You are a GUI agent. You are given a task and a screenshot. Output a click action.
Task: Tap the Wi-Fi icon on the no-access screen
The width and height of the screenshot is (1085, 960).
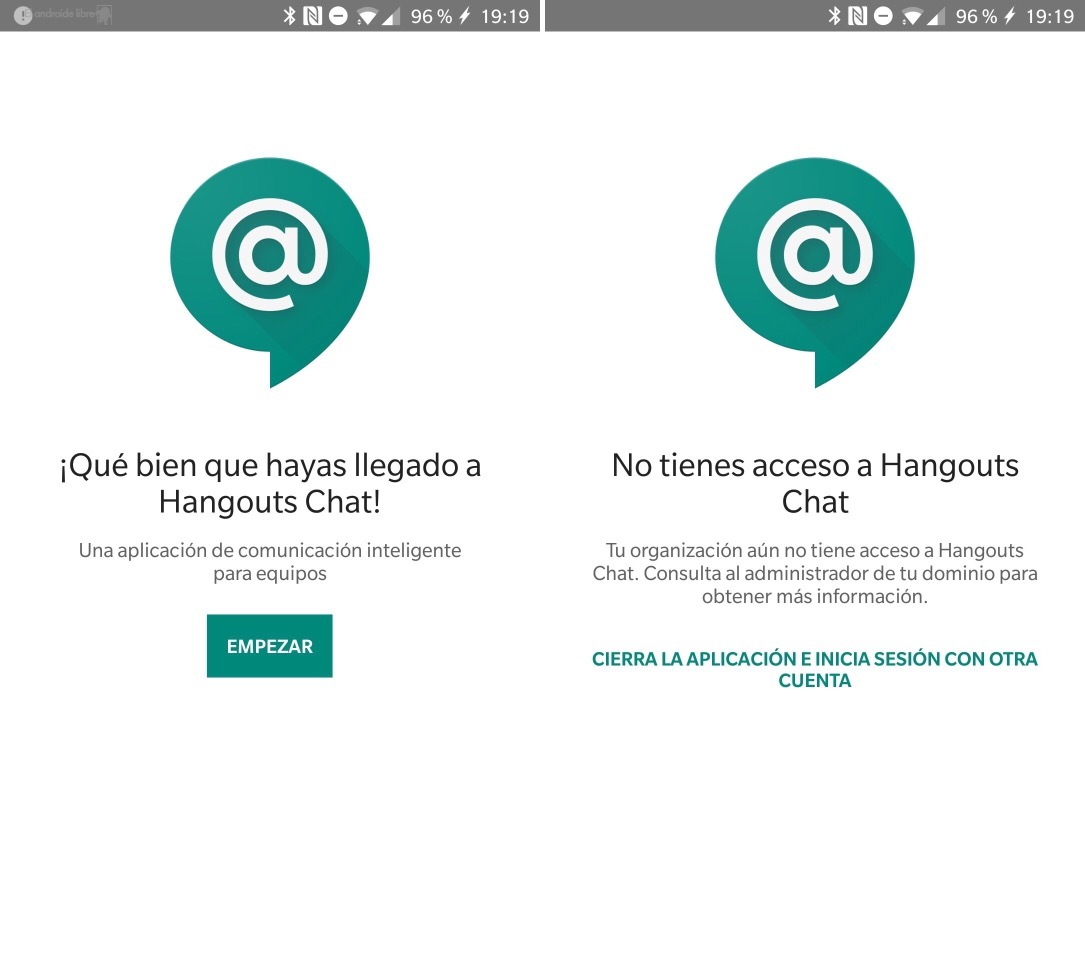(912, 16)
